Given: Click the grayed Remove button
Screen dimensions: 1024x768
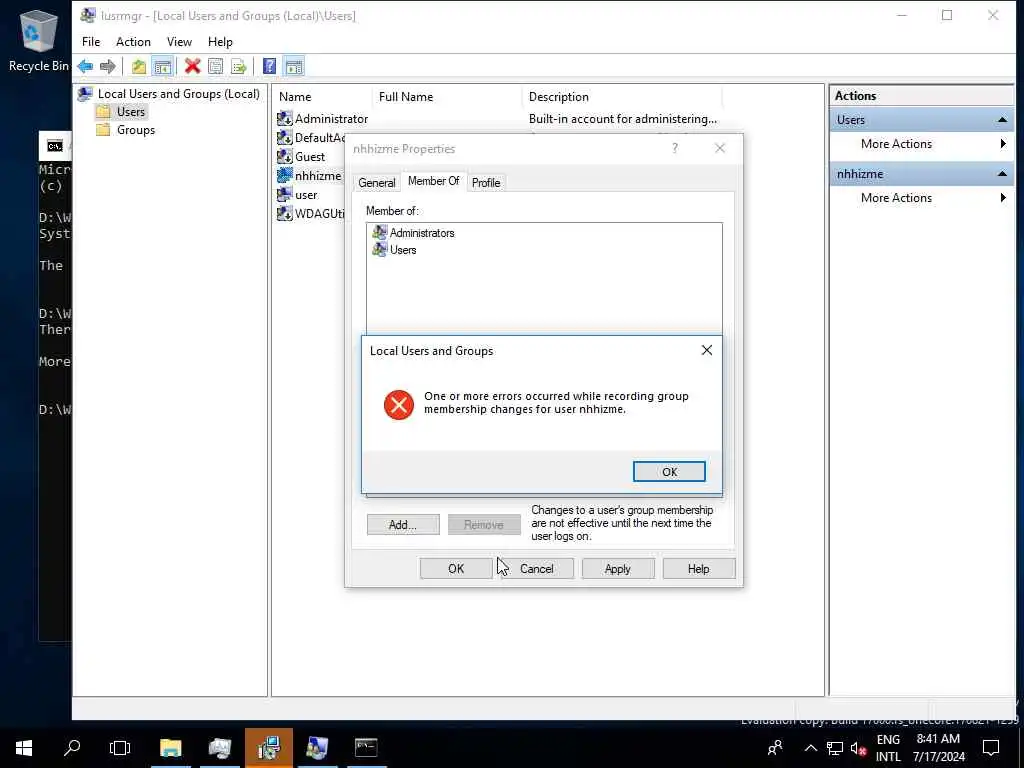Looking at the screenshot, I should pyautogui.click(x=484, y=524).
